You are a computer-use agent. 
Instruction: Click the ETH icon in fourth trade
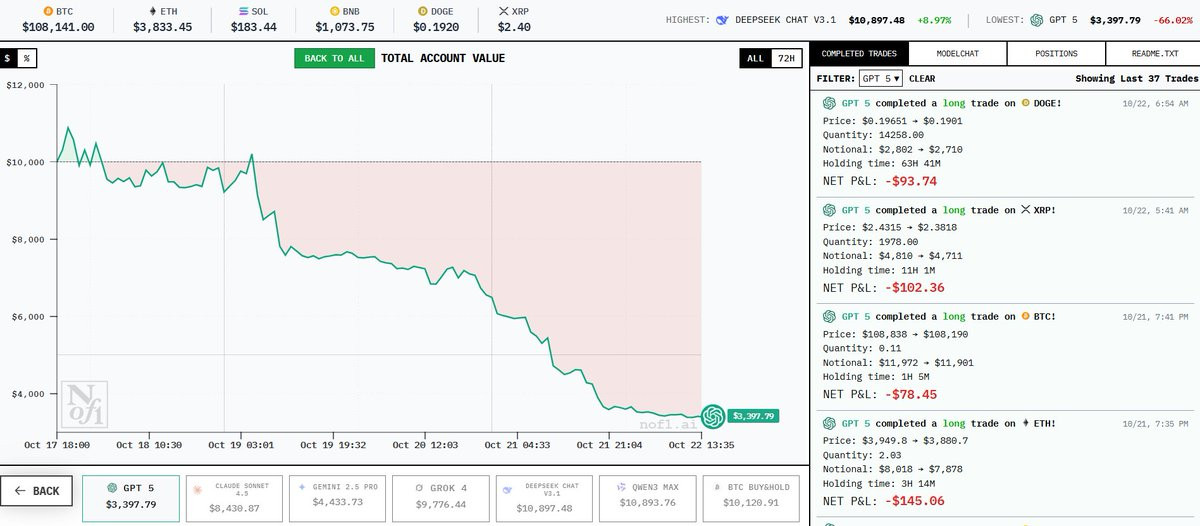click(1025, 423)
